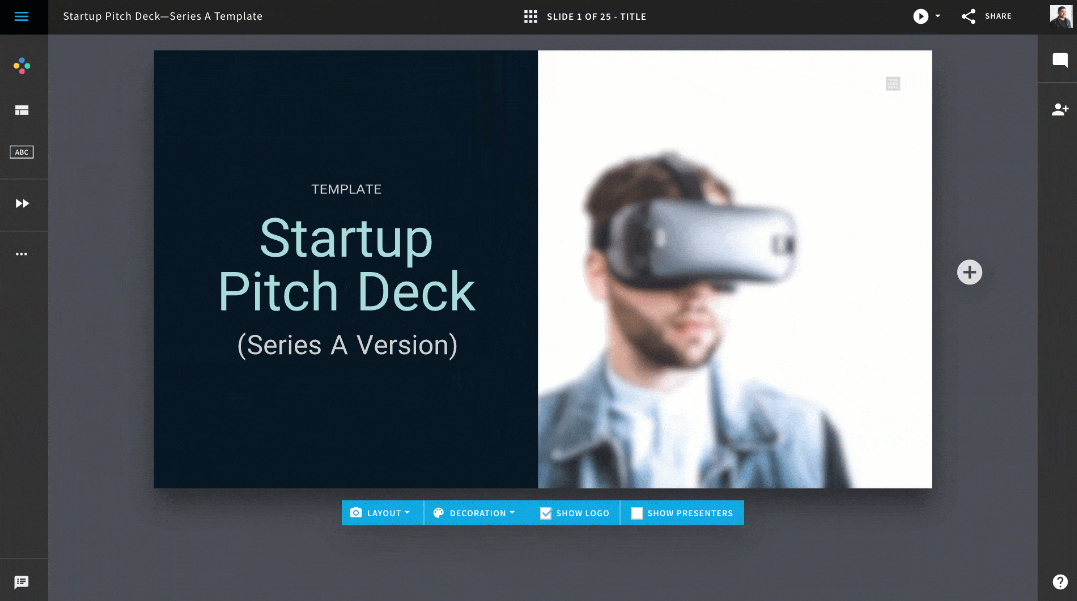
Task: Select the ABC text tool icon
Action: pyautogui.click(x=21, y=152)
